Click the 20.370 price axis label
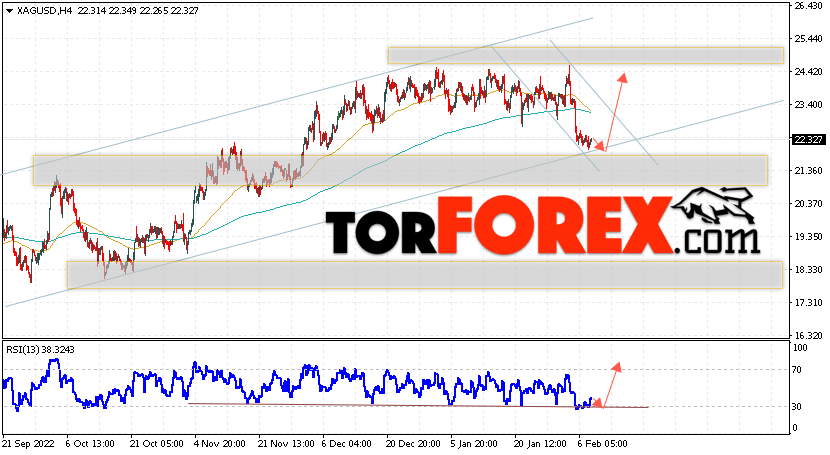The height and width of the screenshot is (455, 830). click(x=808, y=204)
